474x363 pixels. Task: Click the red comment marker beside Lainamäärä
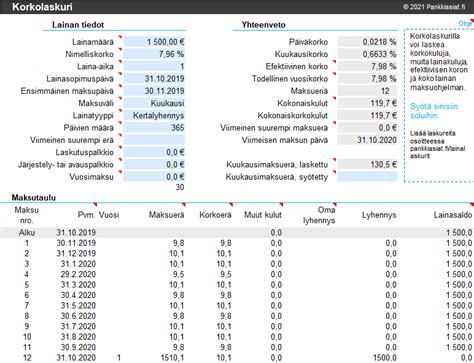pos(120,37)
